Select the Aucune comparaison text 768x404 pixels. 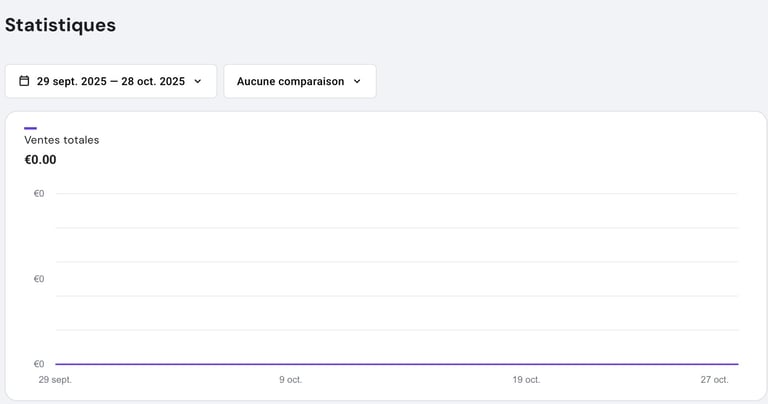[x=290, y=81]
